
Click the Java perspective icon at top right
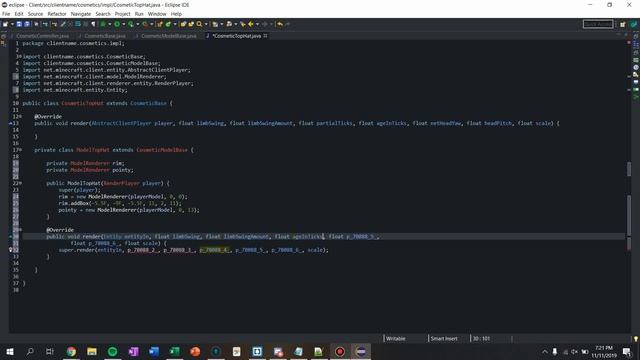633,24
